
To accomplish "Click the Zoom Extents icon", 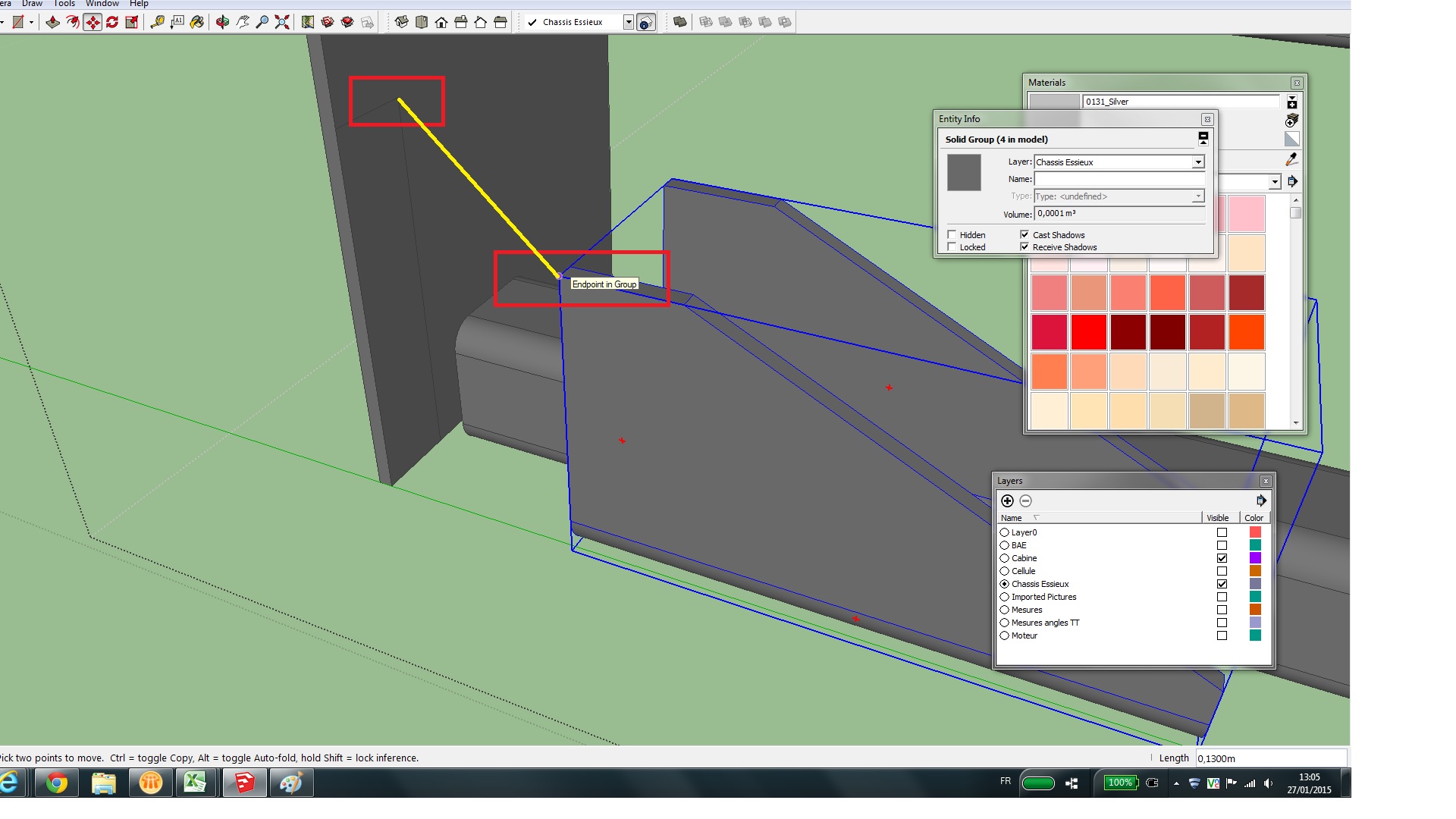I will (x=282, y=22).
